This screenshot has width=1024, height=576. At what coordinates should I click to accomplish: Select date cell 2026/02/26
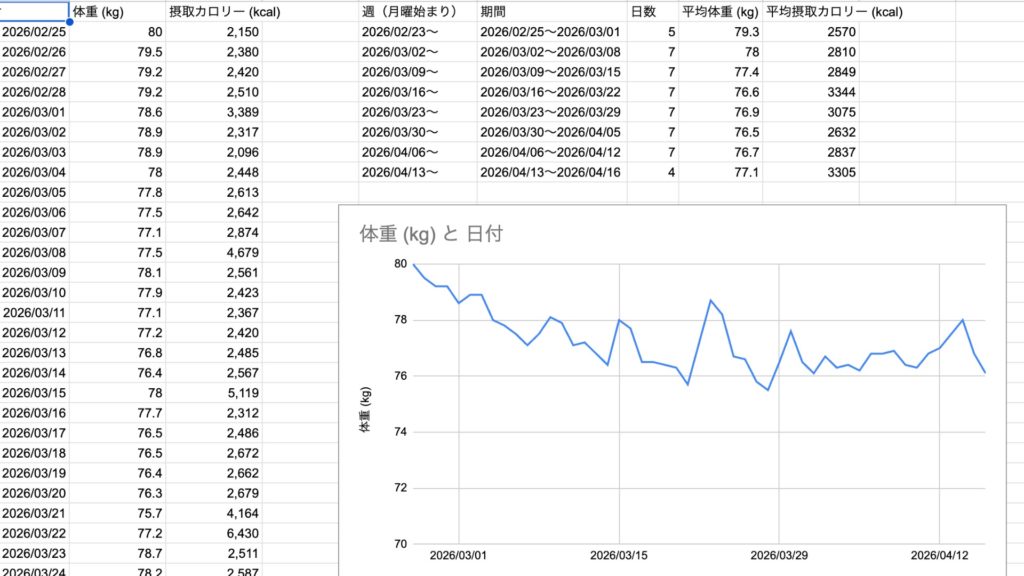[x=34, y=52]
